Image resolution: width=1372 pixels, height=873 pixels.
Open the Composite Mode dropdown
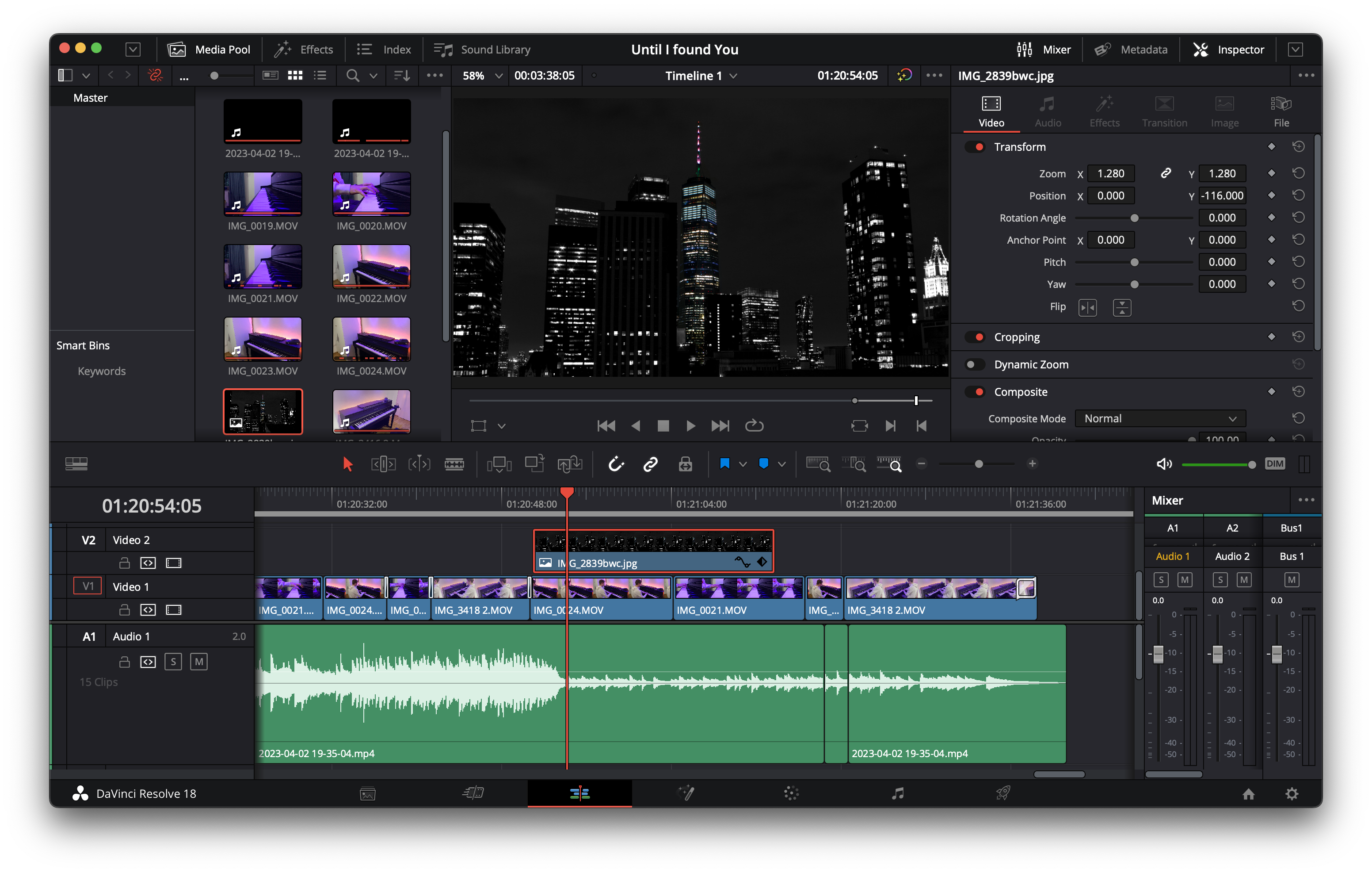(x=1159, y=418)
